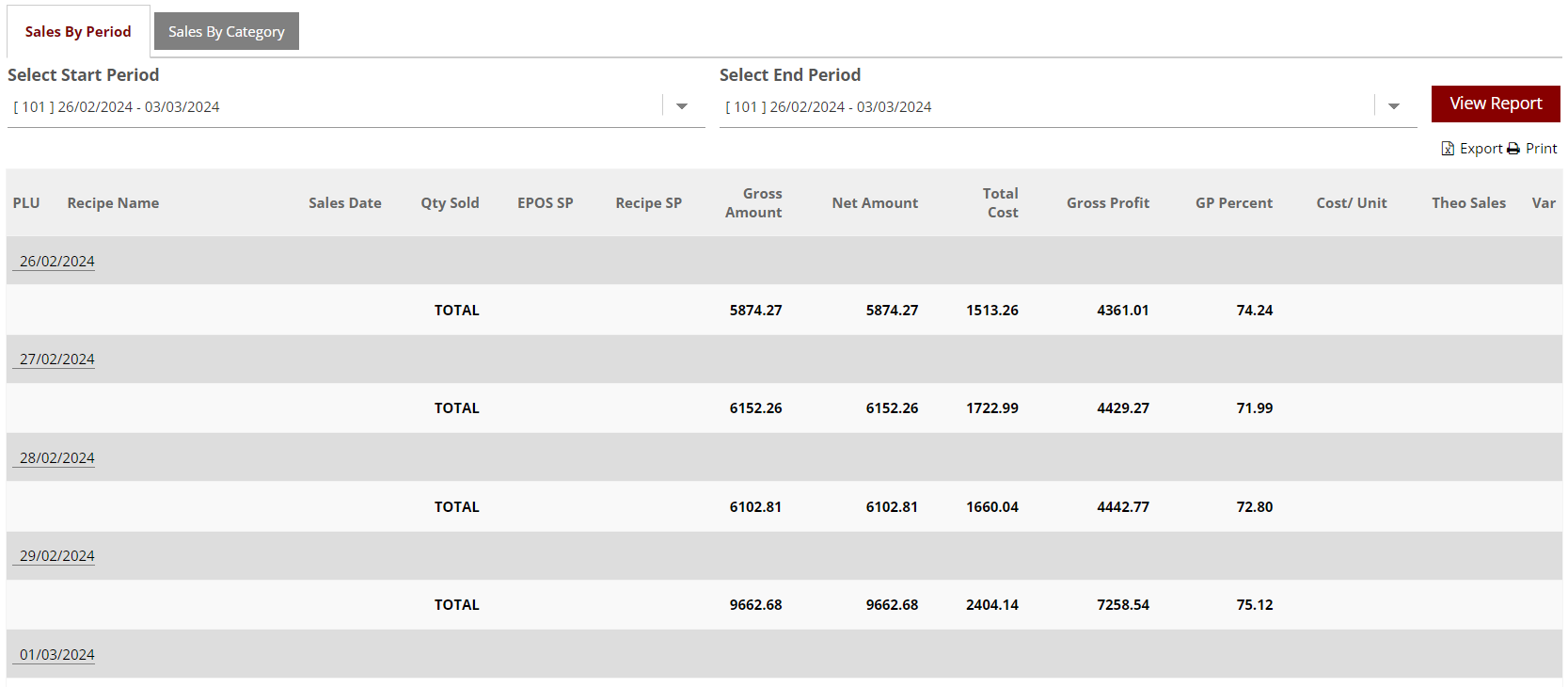1568x687 pixels.
Task: Expand the 26/02/2024 date group
Action: point(57,262)
